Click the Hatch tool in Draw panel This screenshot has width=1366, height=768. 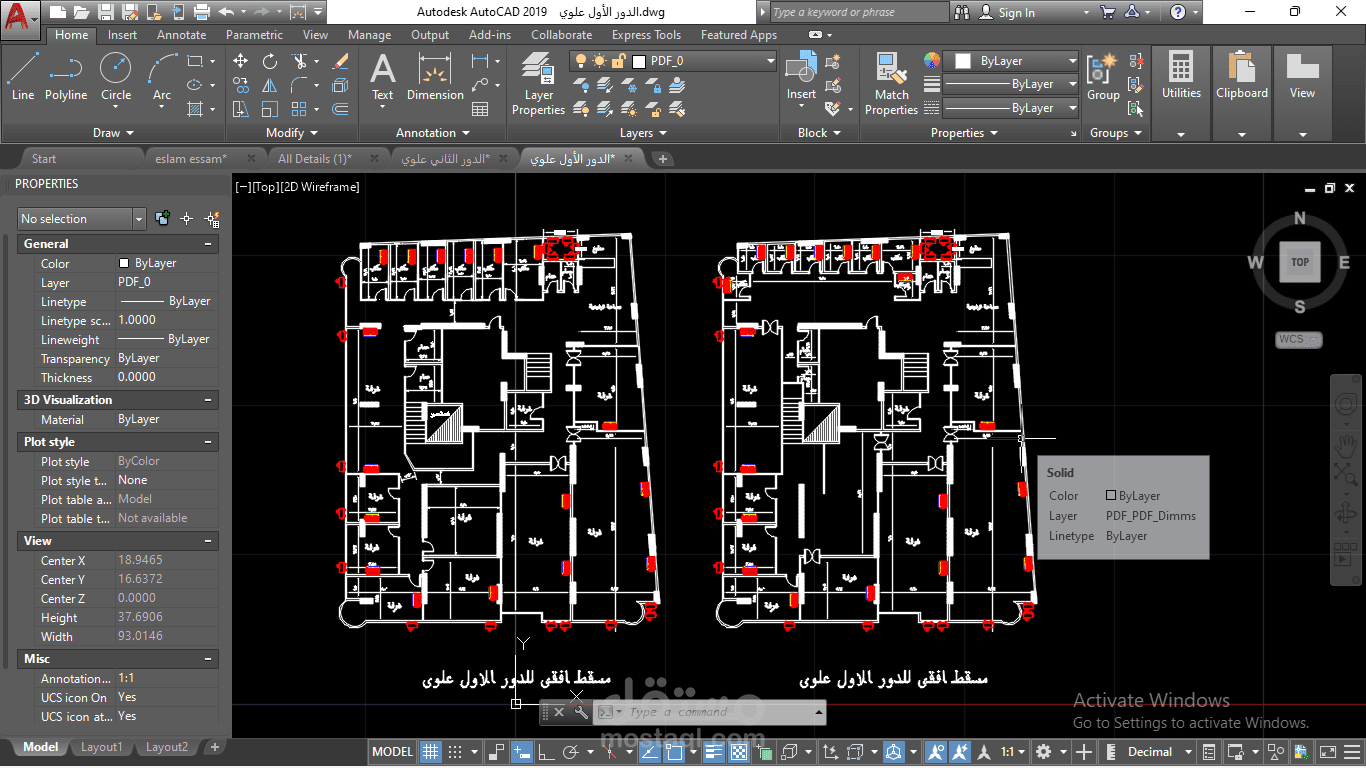(195, 109)
